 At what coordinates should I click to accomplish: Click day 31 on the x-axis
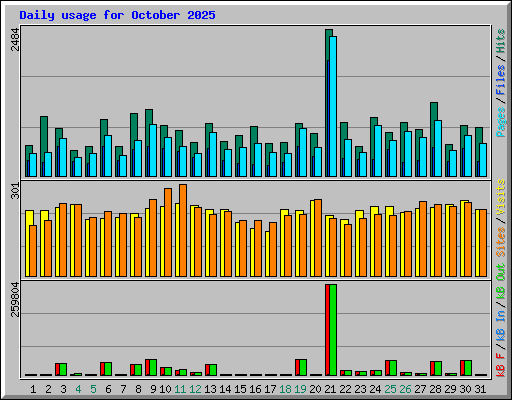[x=480, y=389]
